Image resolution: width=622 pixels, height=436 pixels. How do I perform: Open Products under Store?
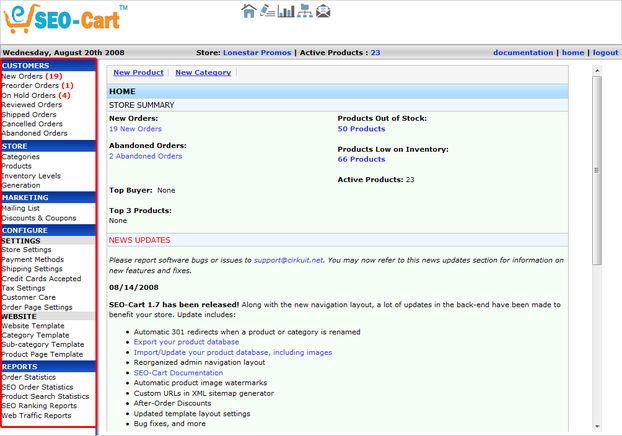[17, 166]
